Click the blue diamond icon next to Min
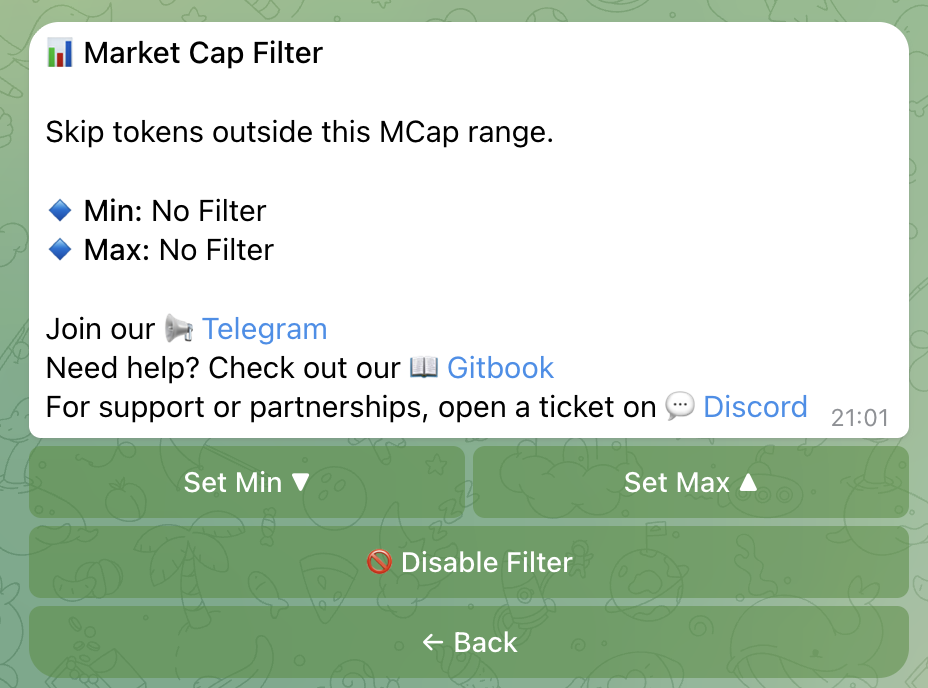Image resolution: width=928 pixels, height=688 pixels. pyautogui.click(x=59, y=209)
